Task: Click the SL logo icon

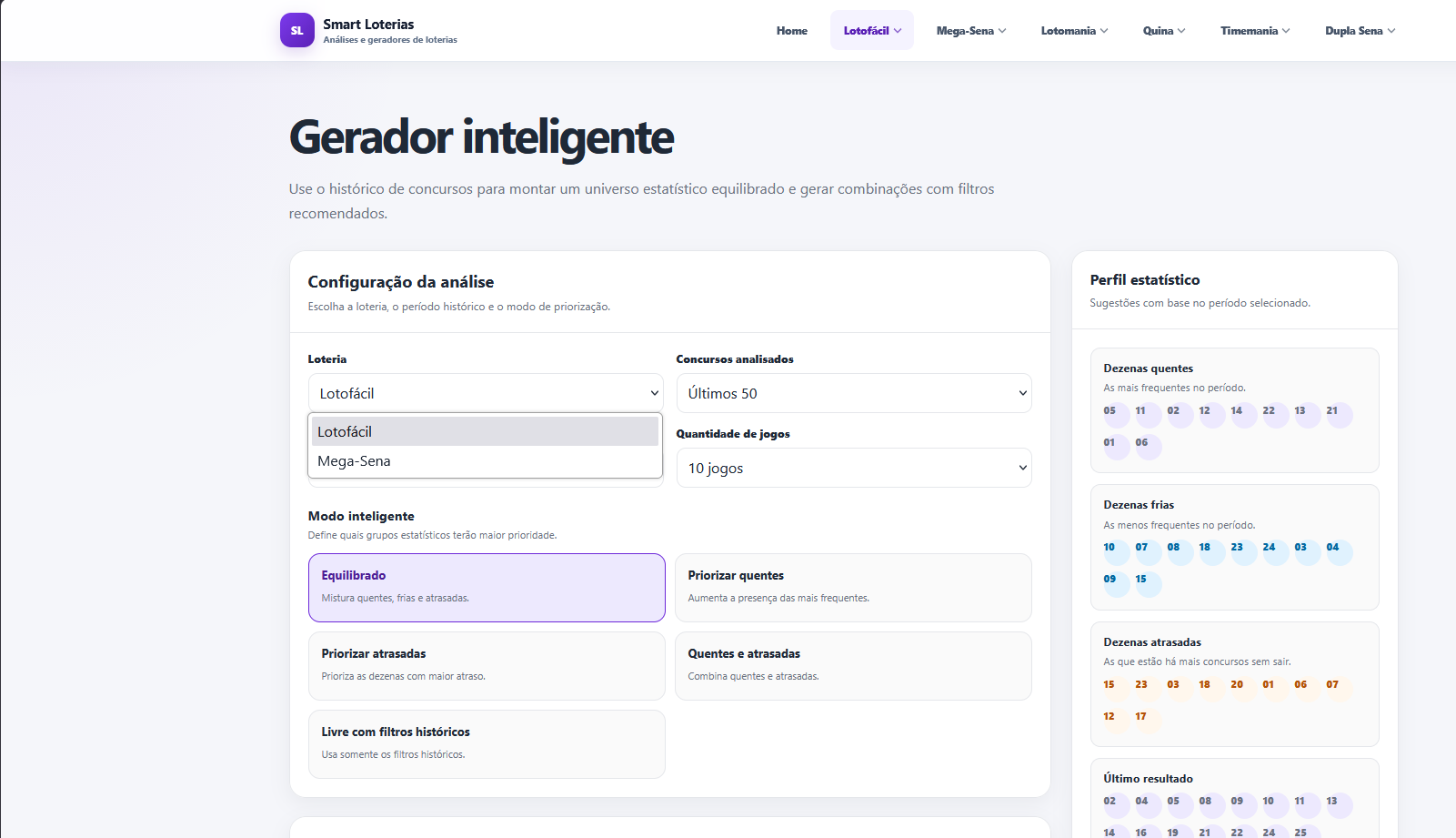Action: pyautogui.click(x=296, y=30)
